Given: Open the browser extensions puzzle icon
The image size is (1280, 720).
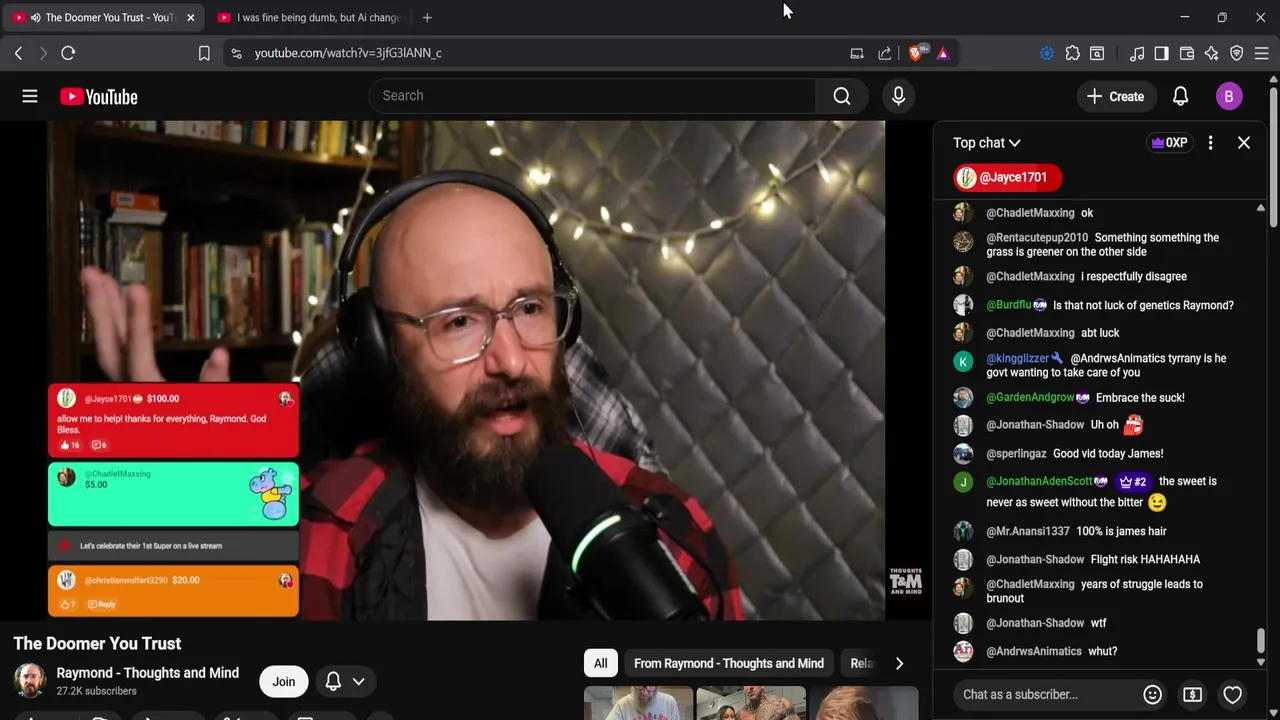Looking at the screenshot, I should click(1072, 53).
